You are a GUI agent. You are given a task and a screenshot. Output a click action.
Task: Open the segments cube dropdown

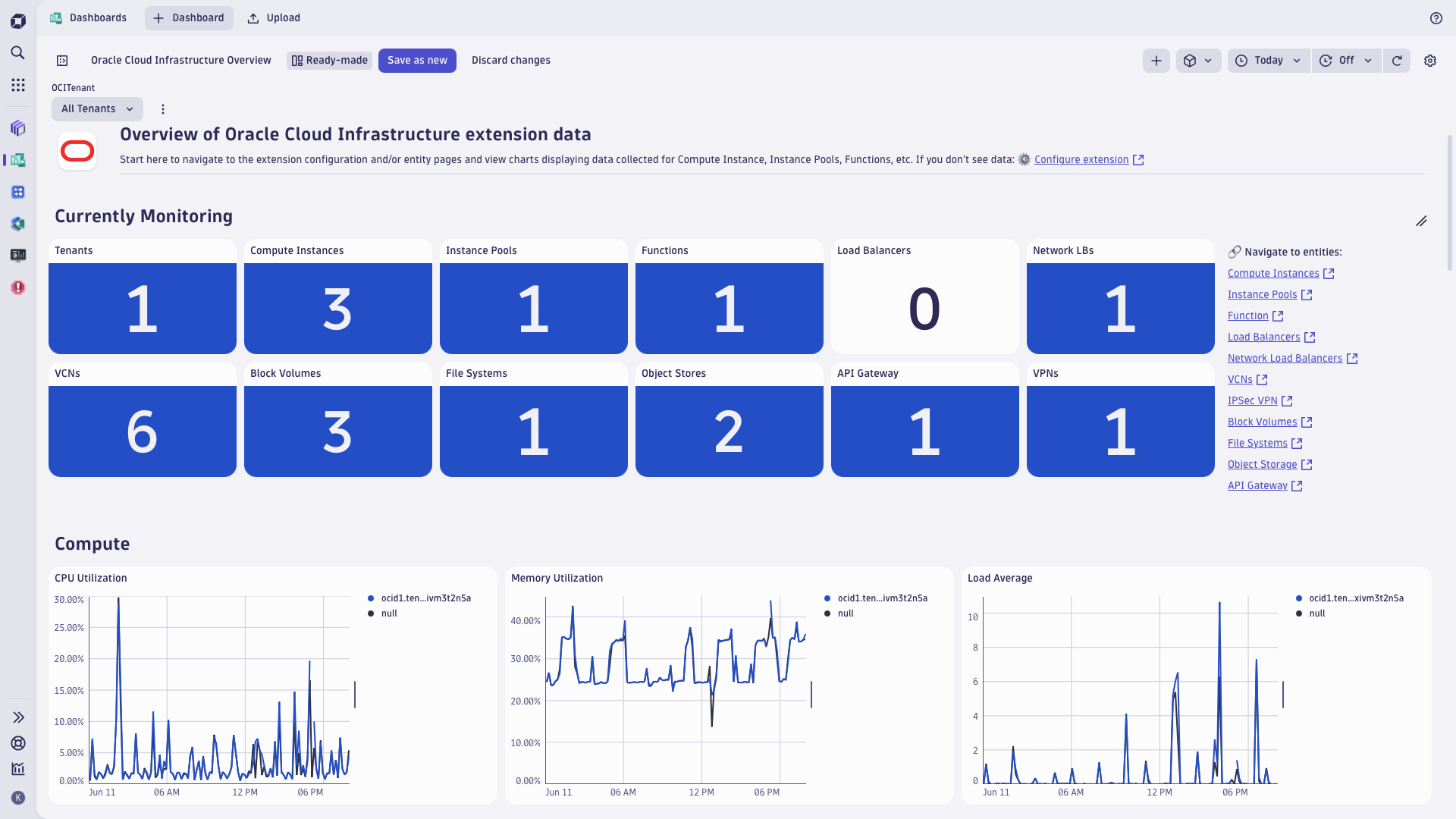pyautogui.click(x=1199, y=61)
